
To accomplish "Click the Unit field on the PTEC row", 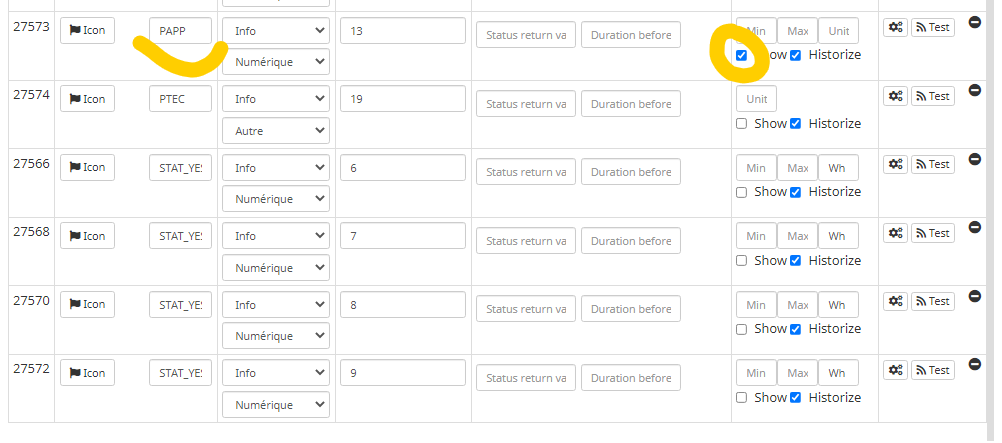I will pos(756,99).
